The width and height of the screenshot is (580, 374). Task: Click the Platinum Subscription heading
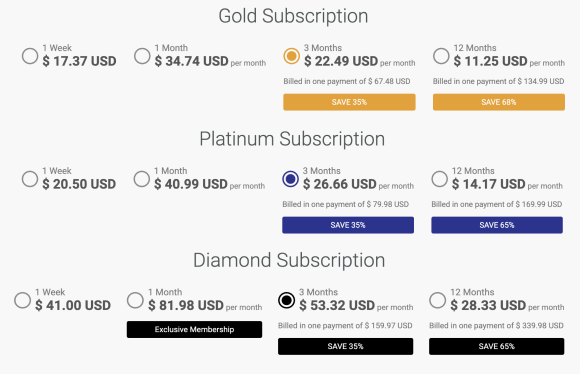point(292,139)
